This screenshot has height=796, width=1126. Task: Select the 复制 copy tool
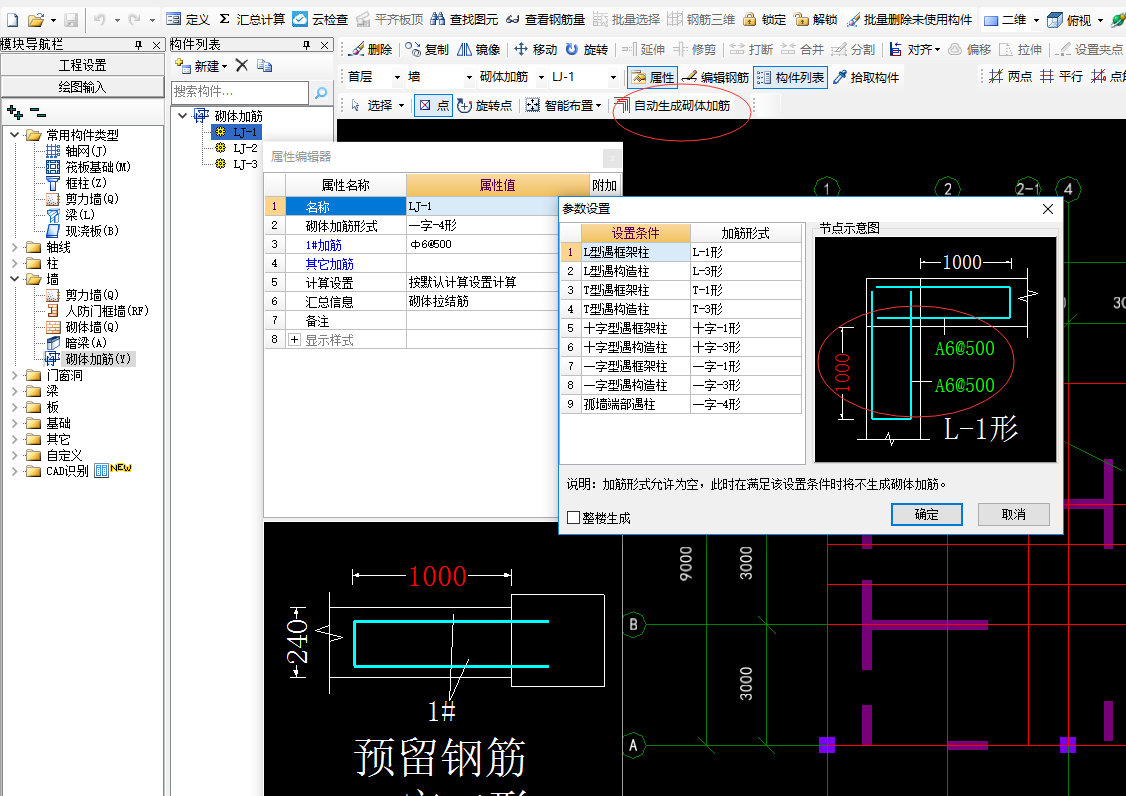pos(427,50)
